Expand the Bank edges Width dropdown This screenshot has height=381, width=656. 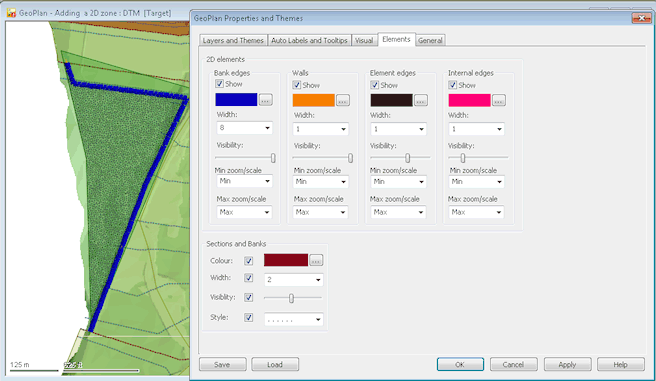click(x=244, y=128)
